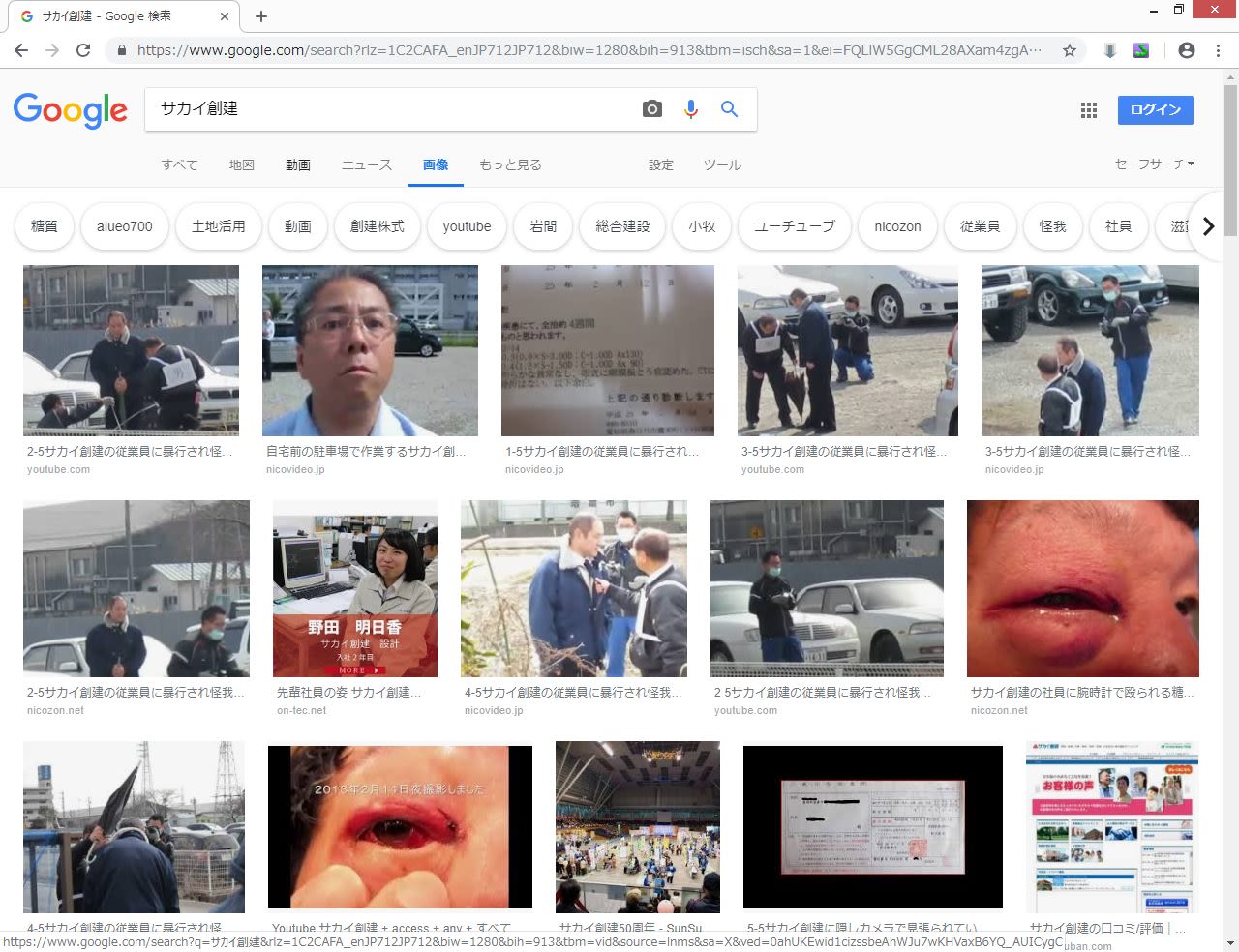Viewport: 1239px width, 952px height.
Task: Filter by 従業員 chip
Action: (980, 226)
